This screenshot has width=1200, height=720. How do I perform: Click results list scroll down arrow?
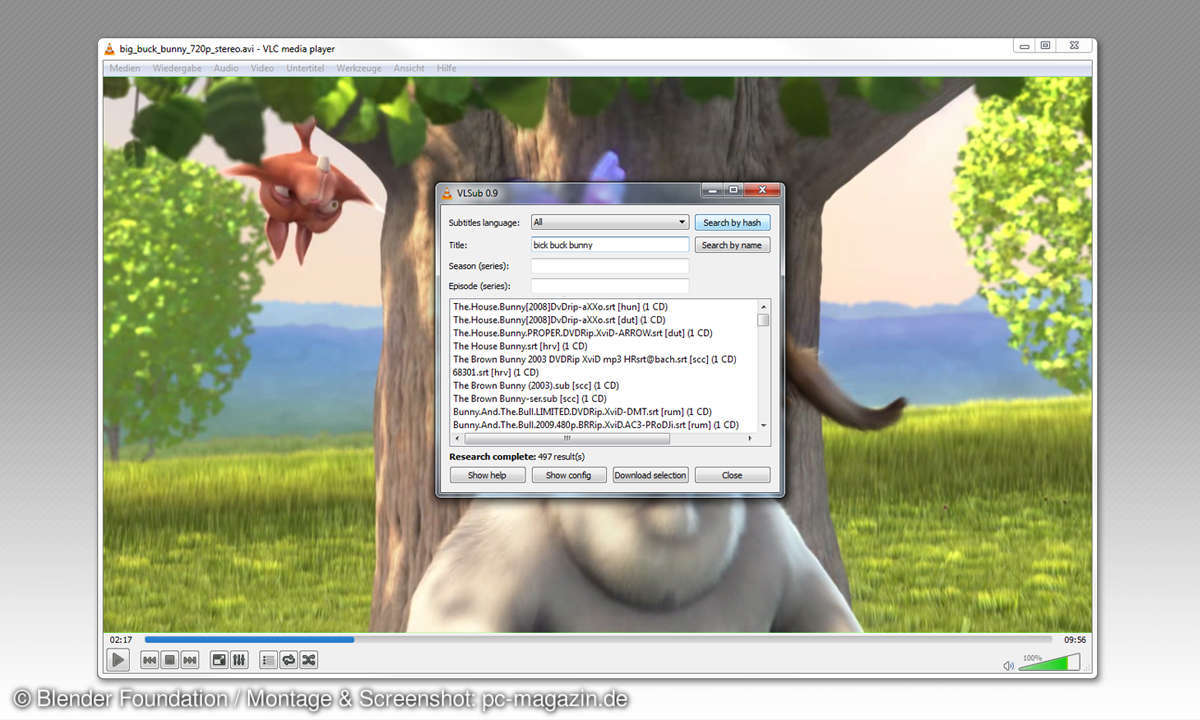click(764, 426)
